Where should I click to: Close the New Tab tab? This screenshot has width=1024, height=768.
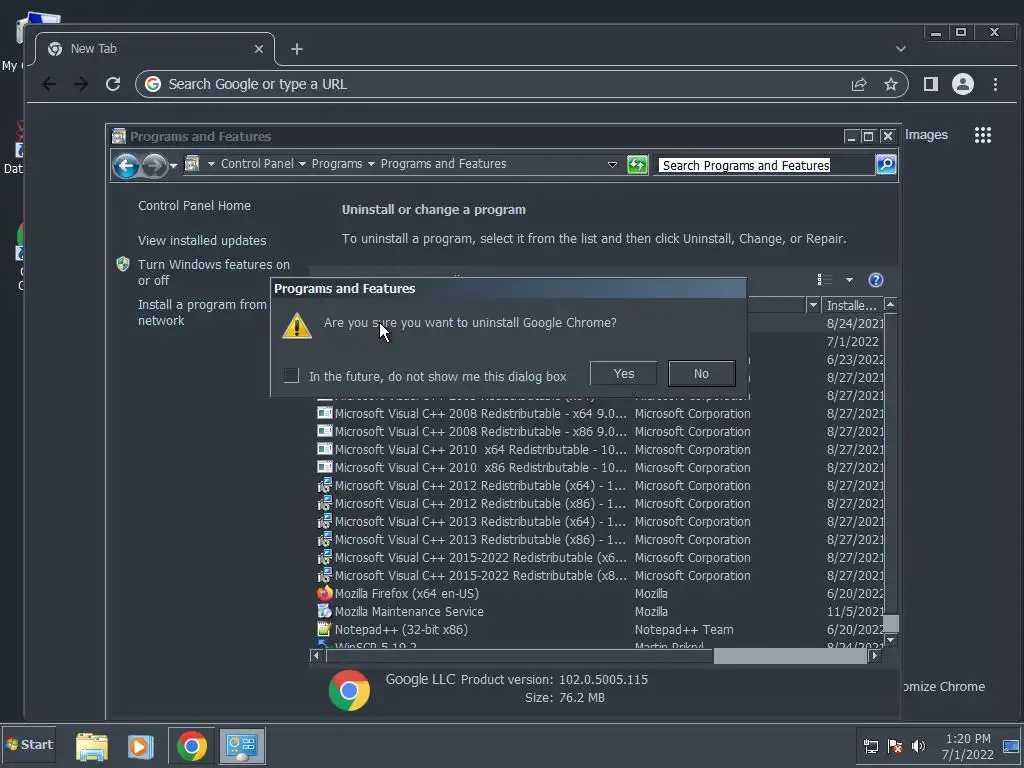259,49
